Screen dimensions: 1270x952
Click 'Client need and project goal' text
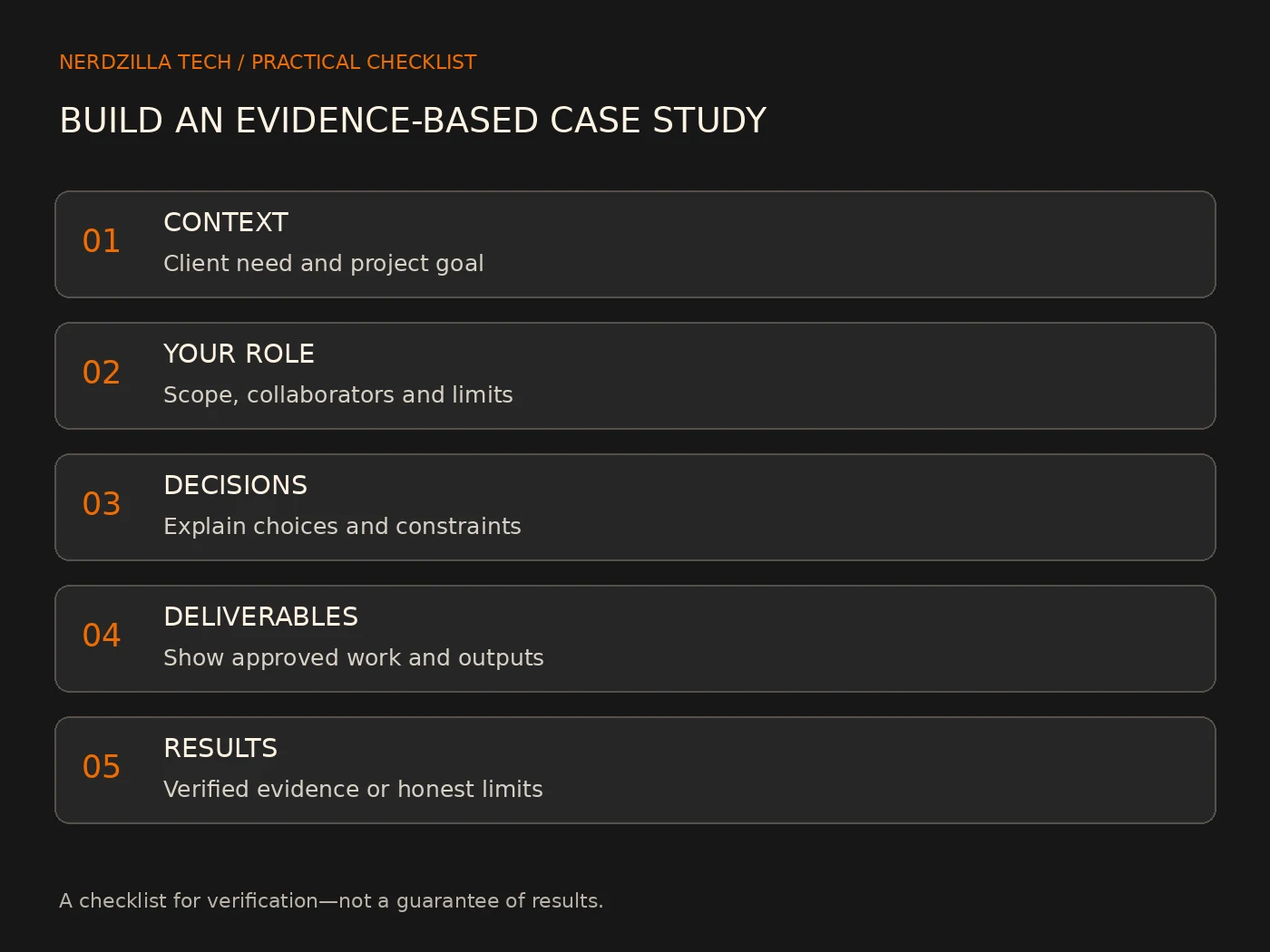[323, 264]
